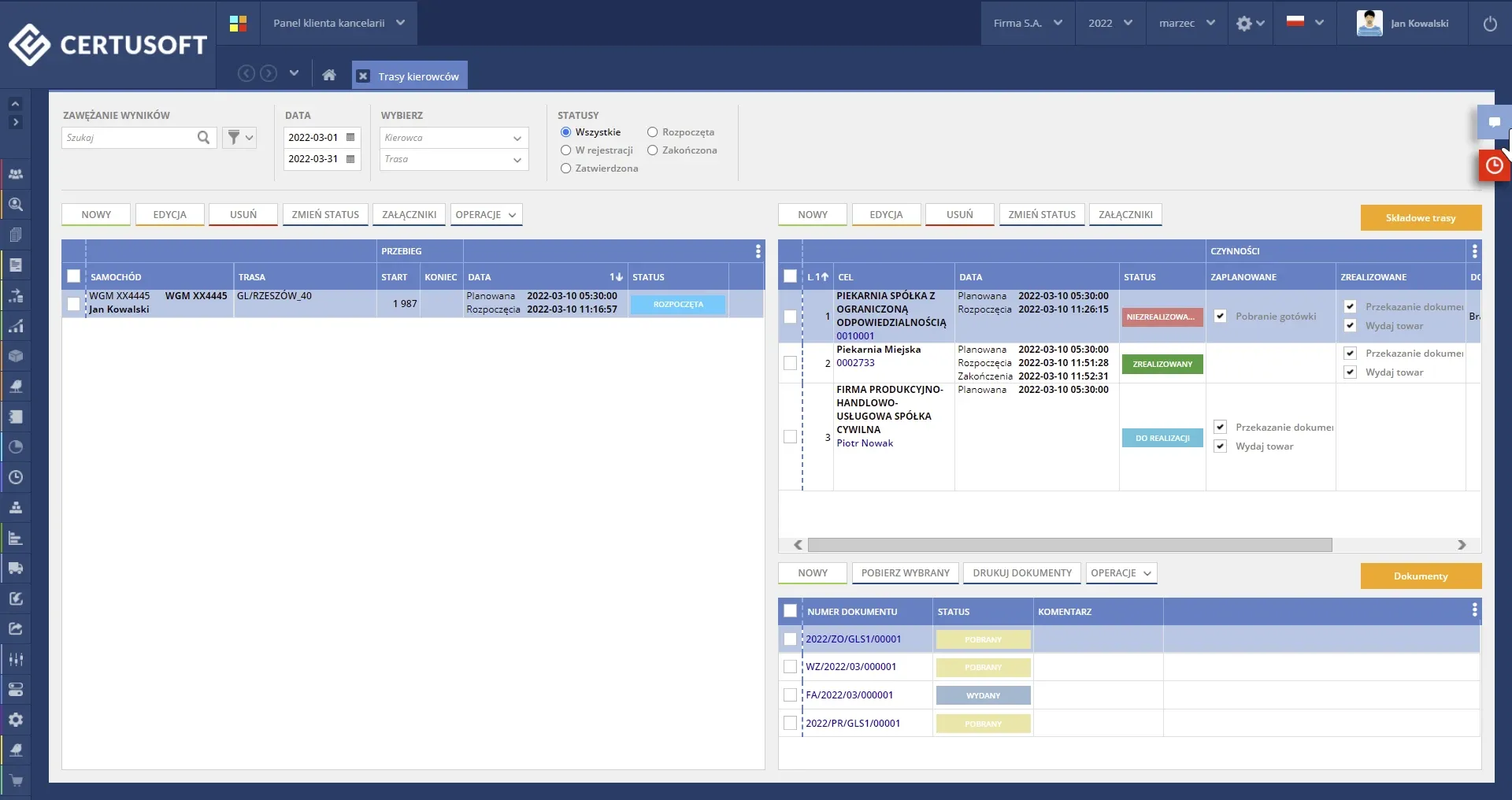
Task: Select the Zatwierdzona status radio button
Action: [x=565, y=169]
